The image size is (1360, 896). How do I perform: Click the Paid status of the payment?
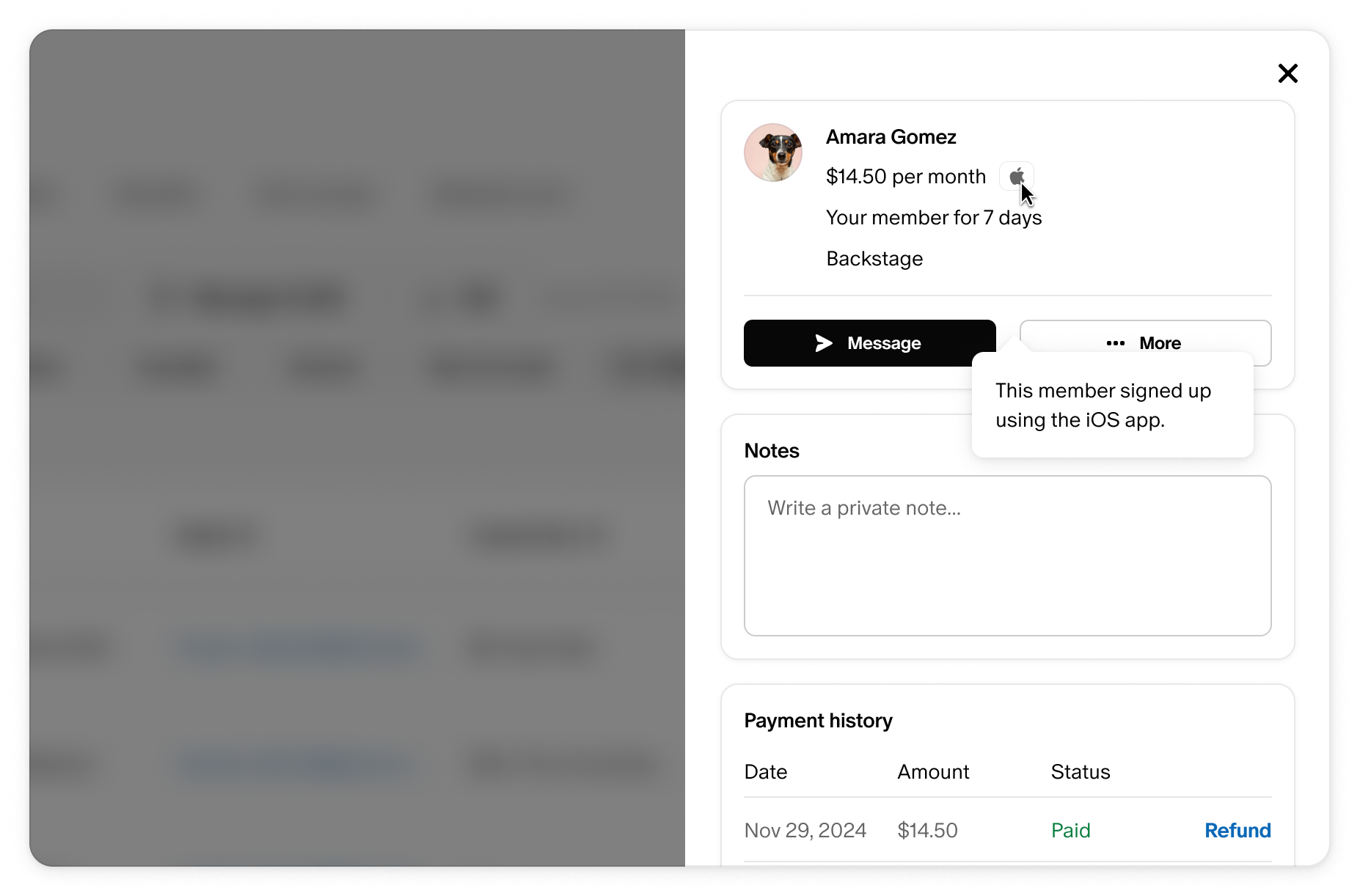(1070, 830)
